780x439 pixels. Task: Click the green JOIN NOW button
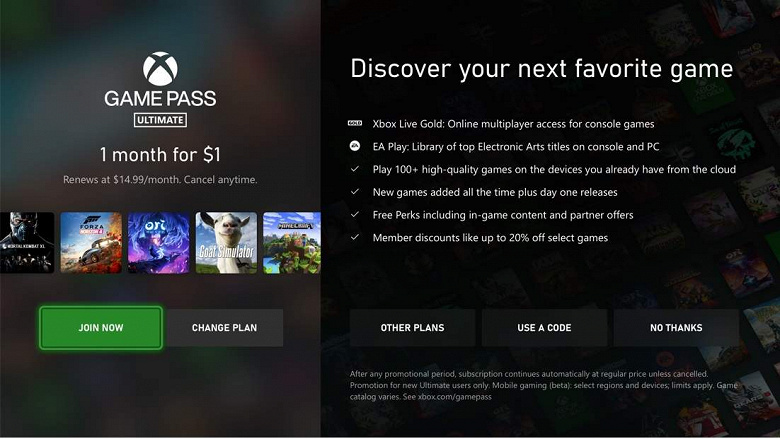pos(101,328)
